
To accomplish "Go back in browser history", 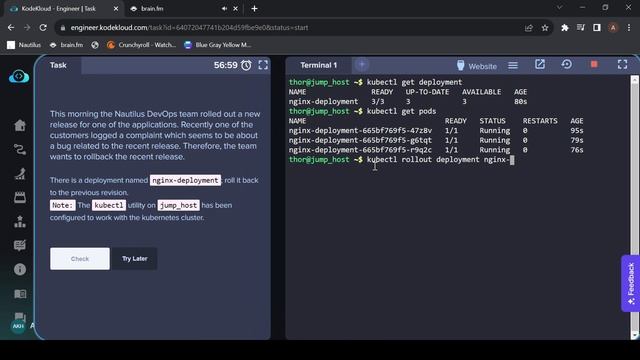I will coord(11,28).
